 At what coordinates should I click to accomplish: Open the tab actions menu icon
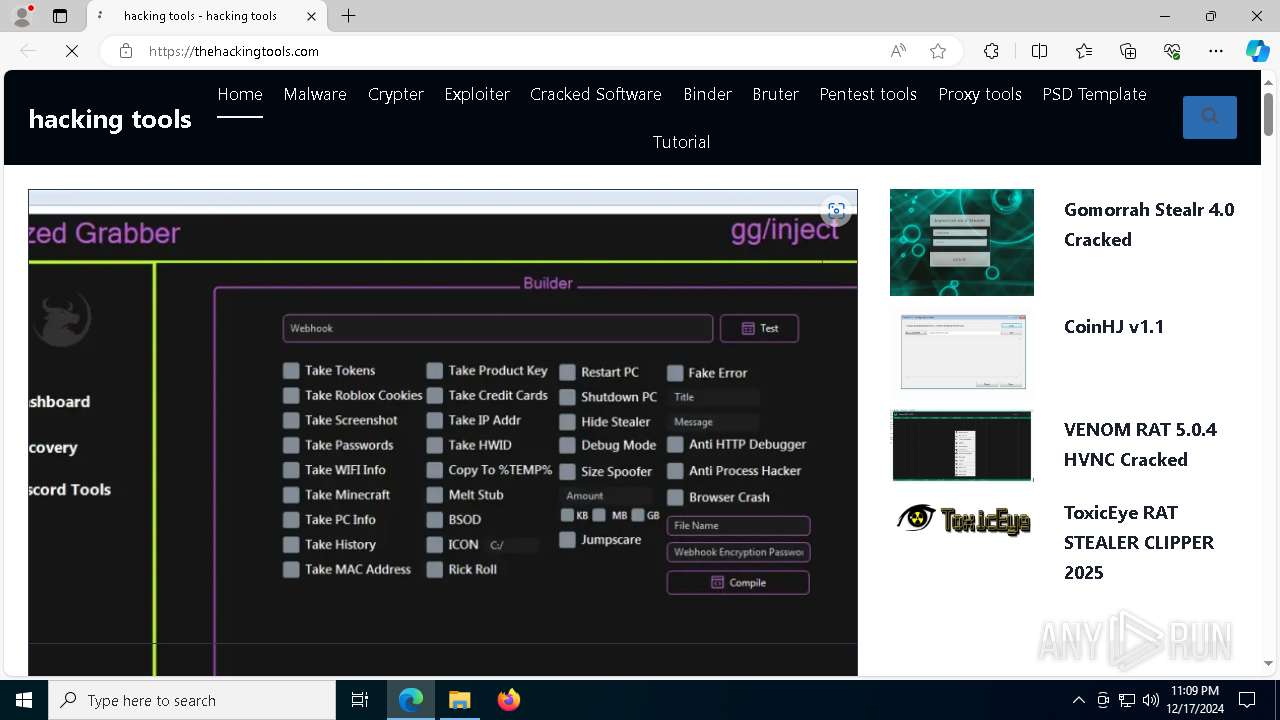60,16
